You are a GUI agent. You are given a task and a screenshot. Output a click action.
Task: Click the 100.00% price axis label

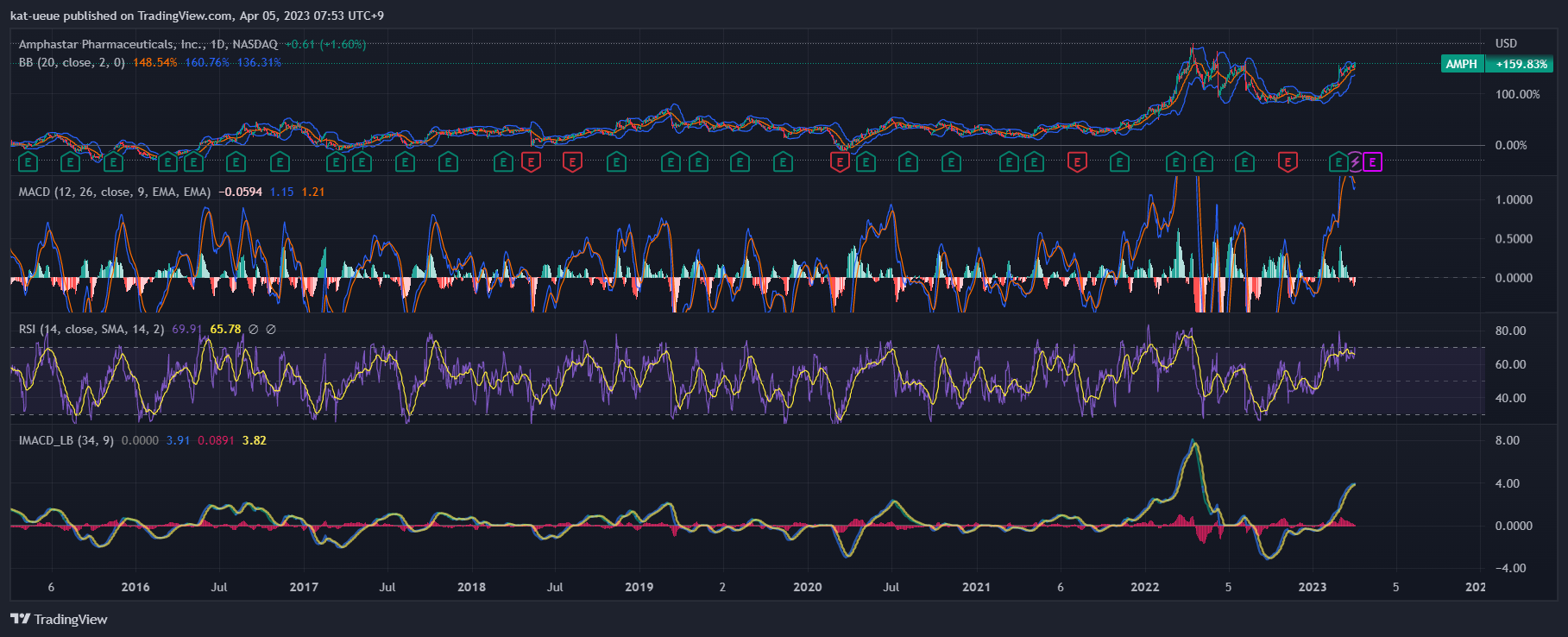1518,94
